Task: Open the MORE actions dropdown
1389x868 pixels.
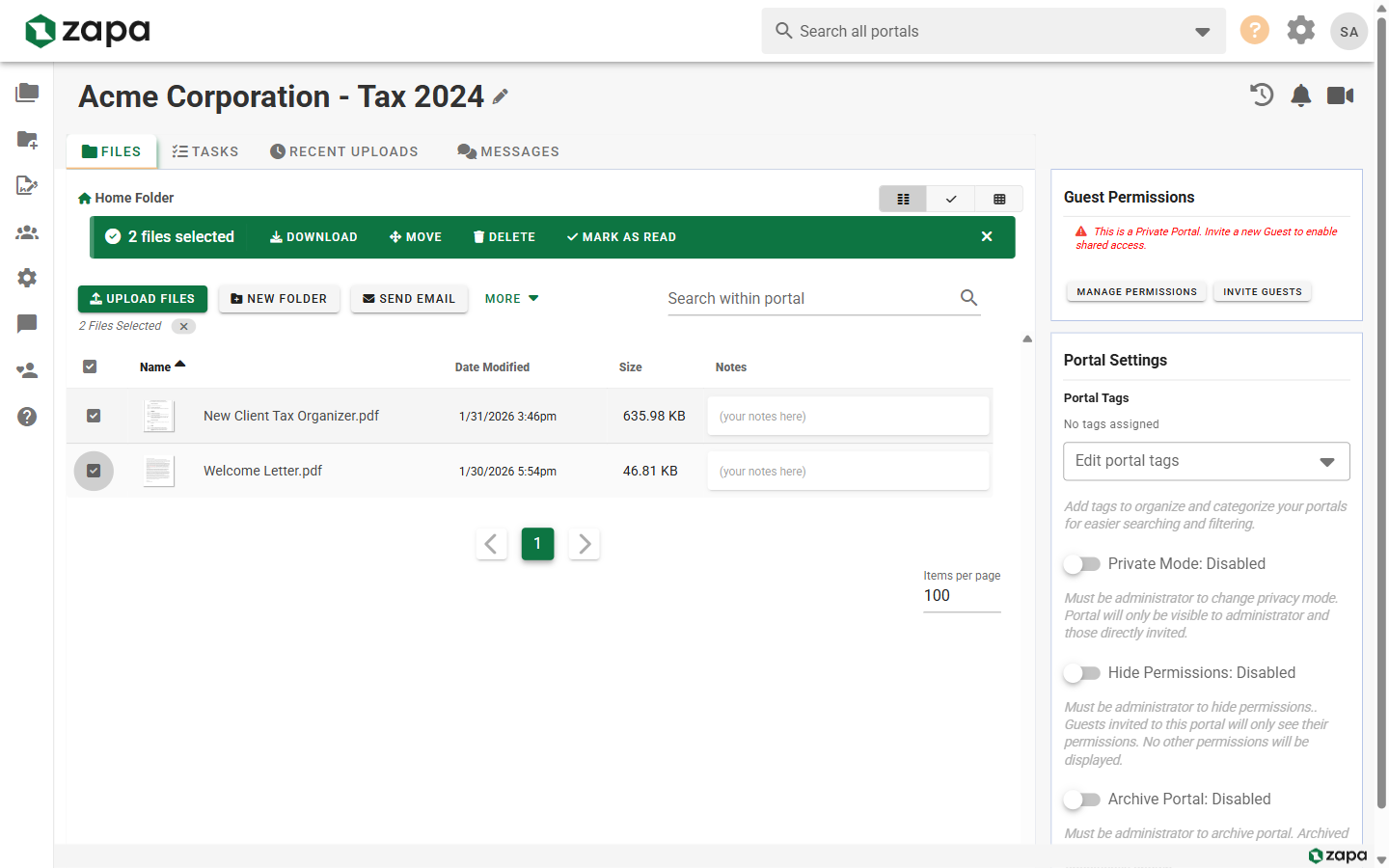Action: click(511, 299)
